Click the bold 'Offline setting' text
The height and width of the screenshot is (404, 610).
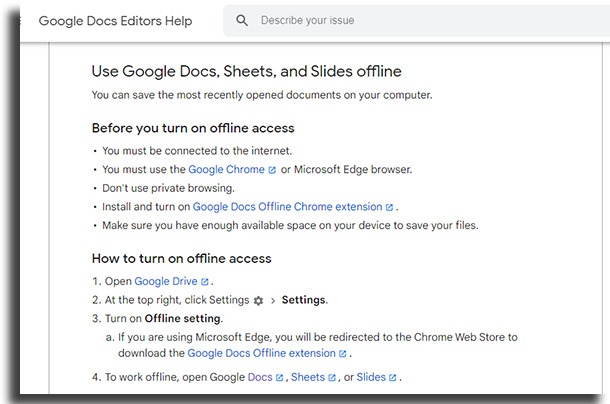pyautogui.click(x=182, y=318)
